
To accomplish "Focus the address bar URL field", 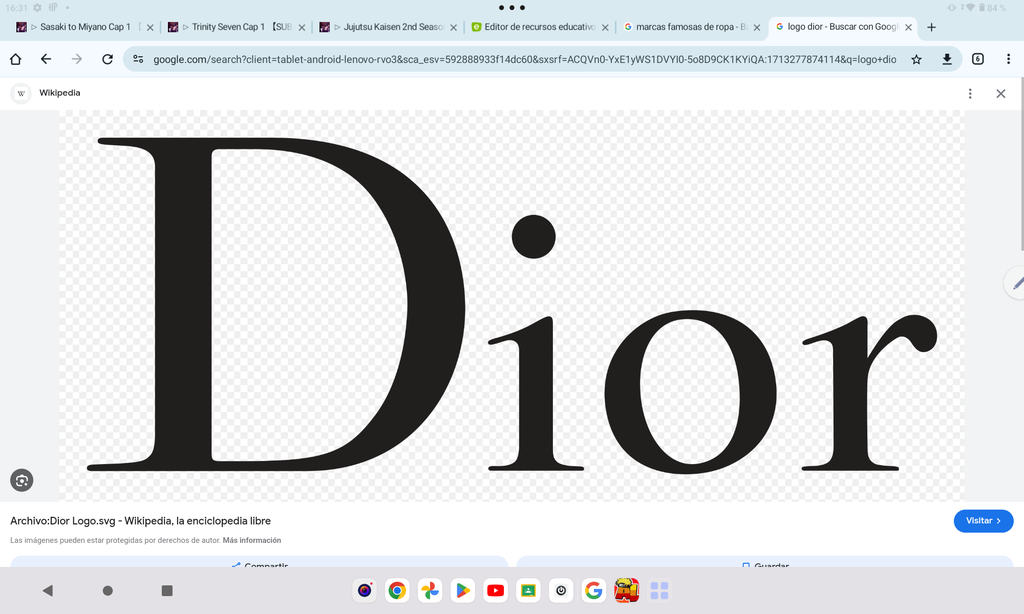I will click(524, 59).
